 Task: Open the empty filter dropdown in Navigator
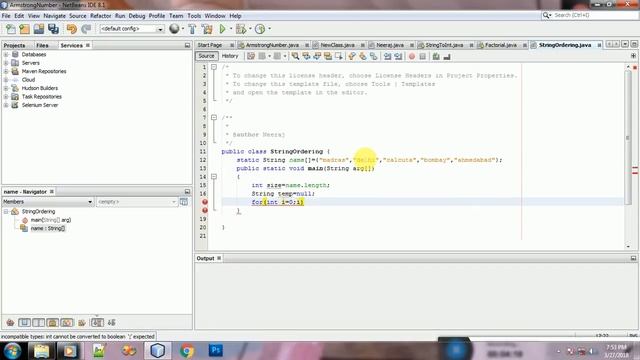[x=137, y=202]
